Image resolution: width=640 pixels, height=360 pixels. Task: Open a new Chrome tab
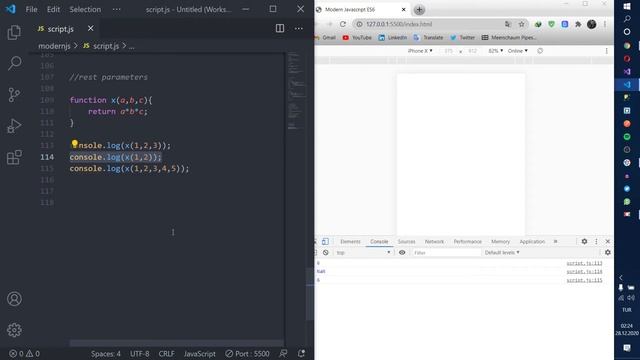pyautogui.click(x=419, y=9)
